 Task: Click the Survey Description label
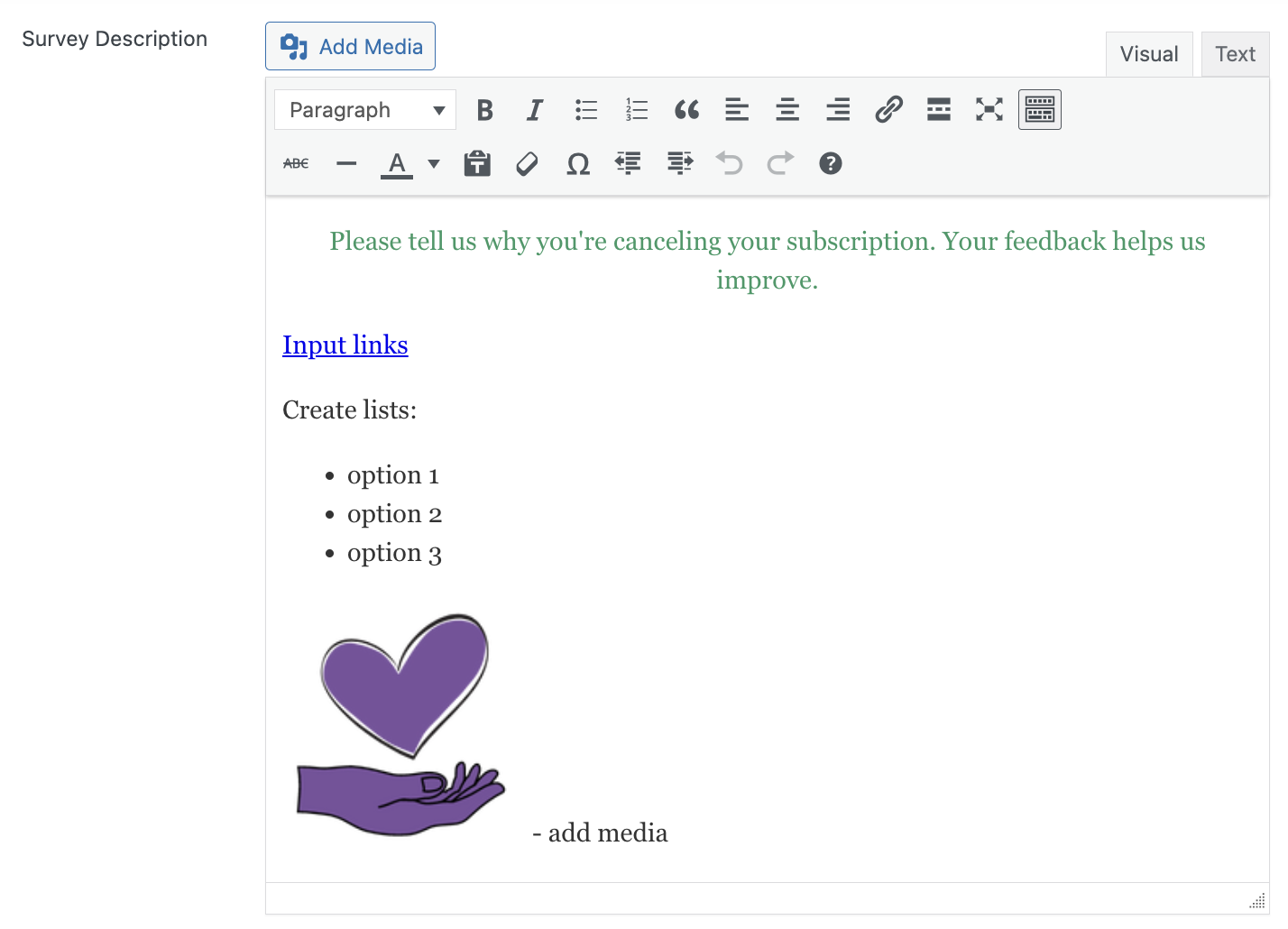(x=115, y=39)
